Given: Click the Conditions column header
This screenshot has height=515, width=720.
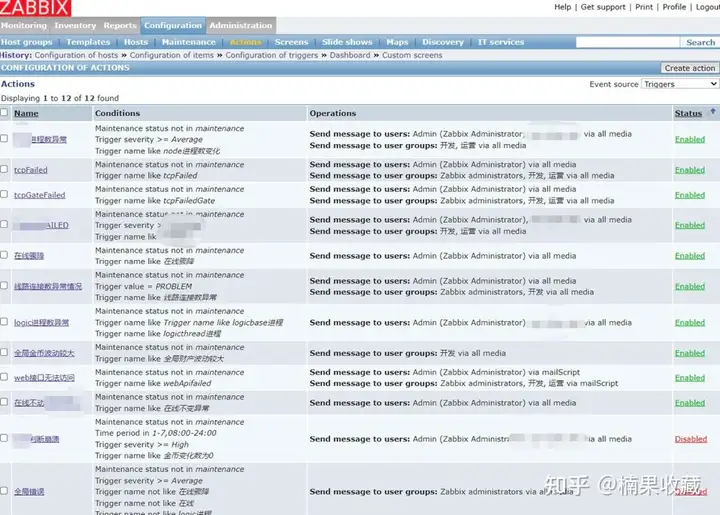Looking at the screenshot, I should pos(118,113).
